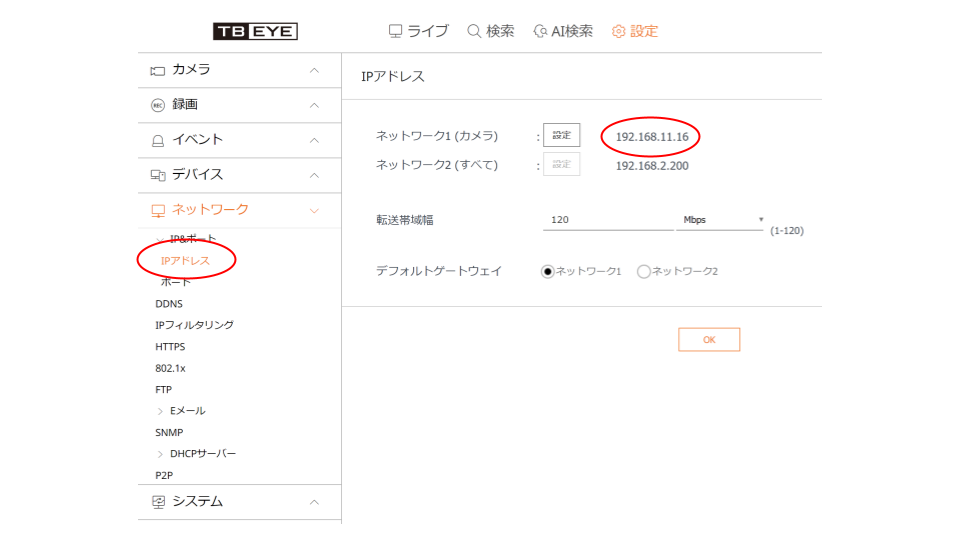Select IPアドレス in the sidebar
The image size is (960, 540).
point(186,261)
